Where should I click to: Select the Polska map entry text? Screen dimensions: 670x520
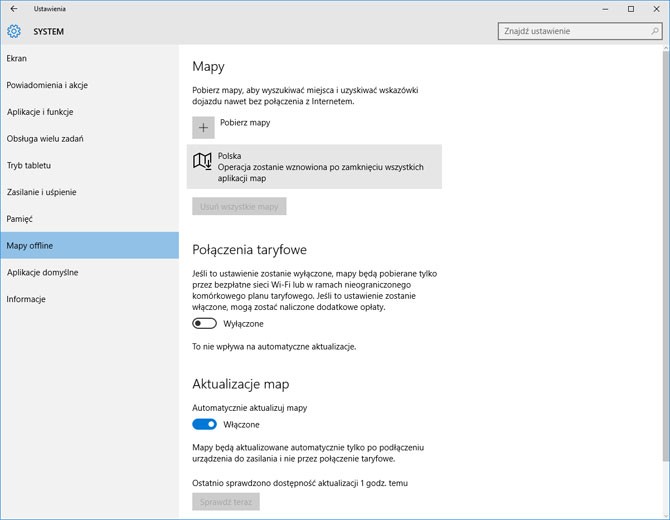320,167
